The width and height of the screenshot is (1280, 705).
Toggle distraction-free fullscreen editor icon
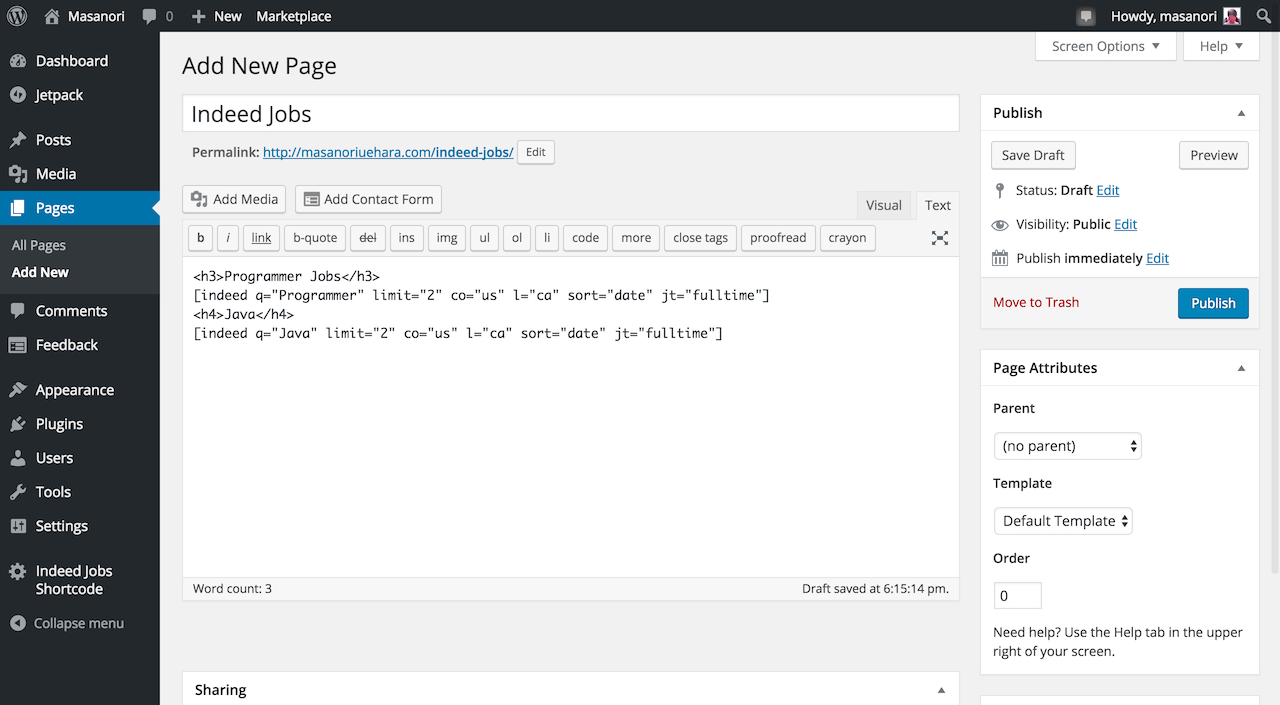click(x=940, y=238)
